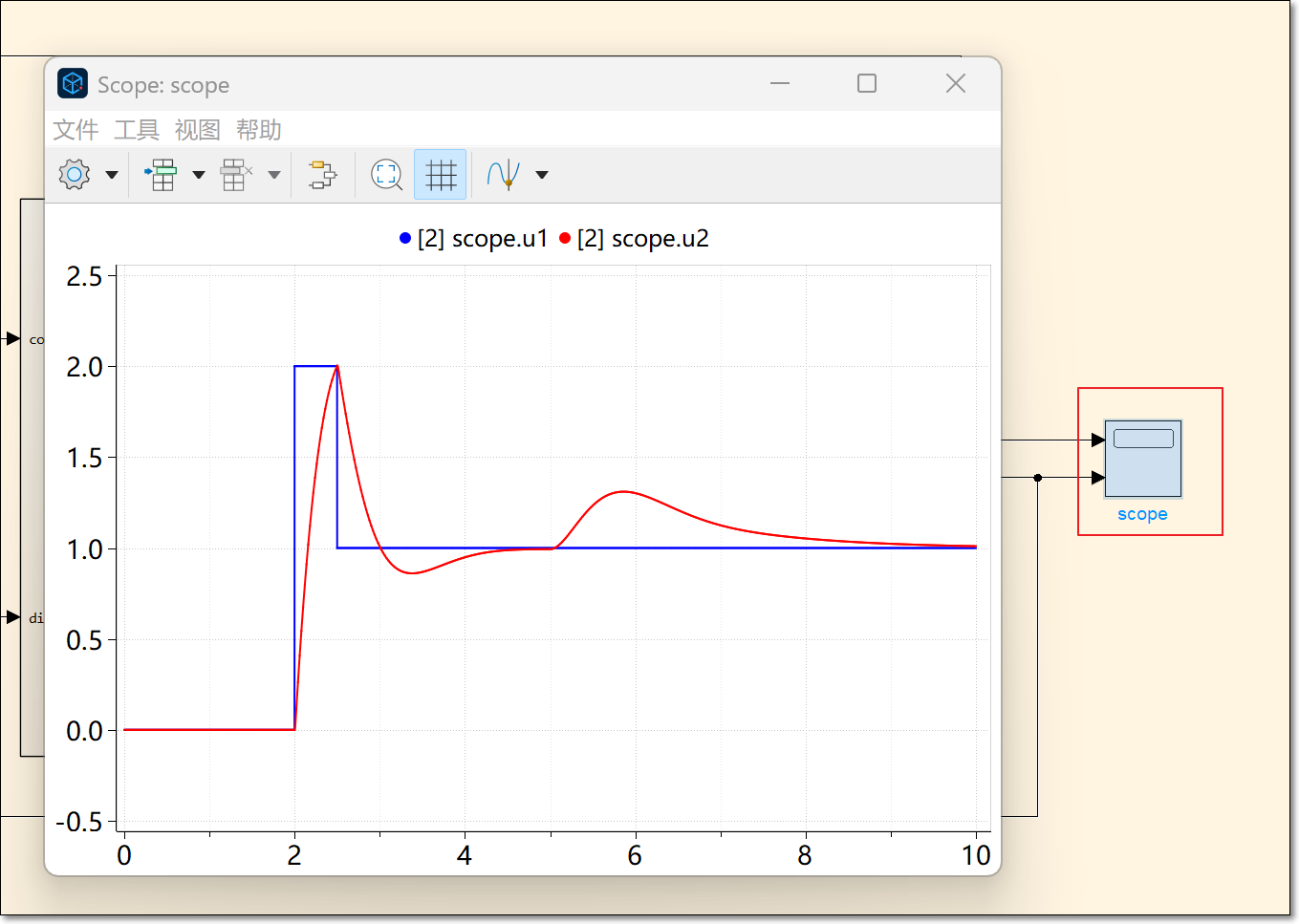
Task: Click the 6 x-axis tick label
Action: pos(635,855)
